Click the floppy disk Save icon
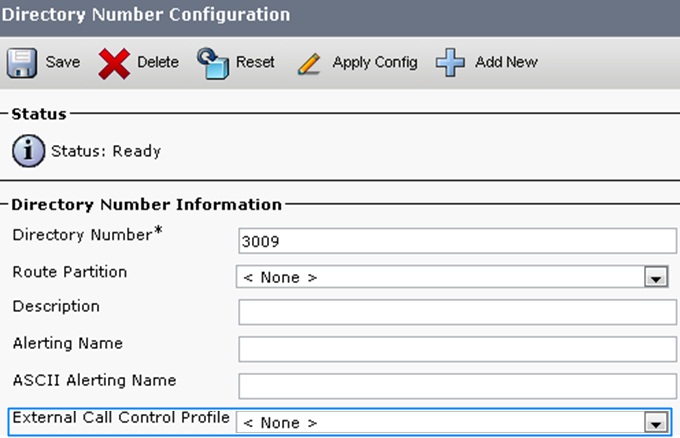This screenshot has width=680, height=438. pos(22,63)
